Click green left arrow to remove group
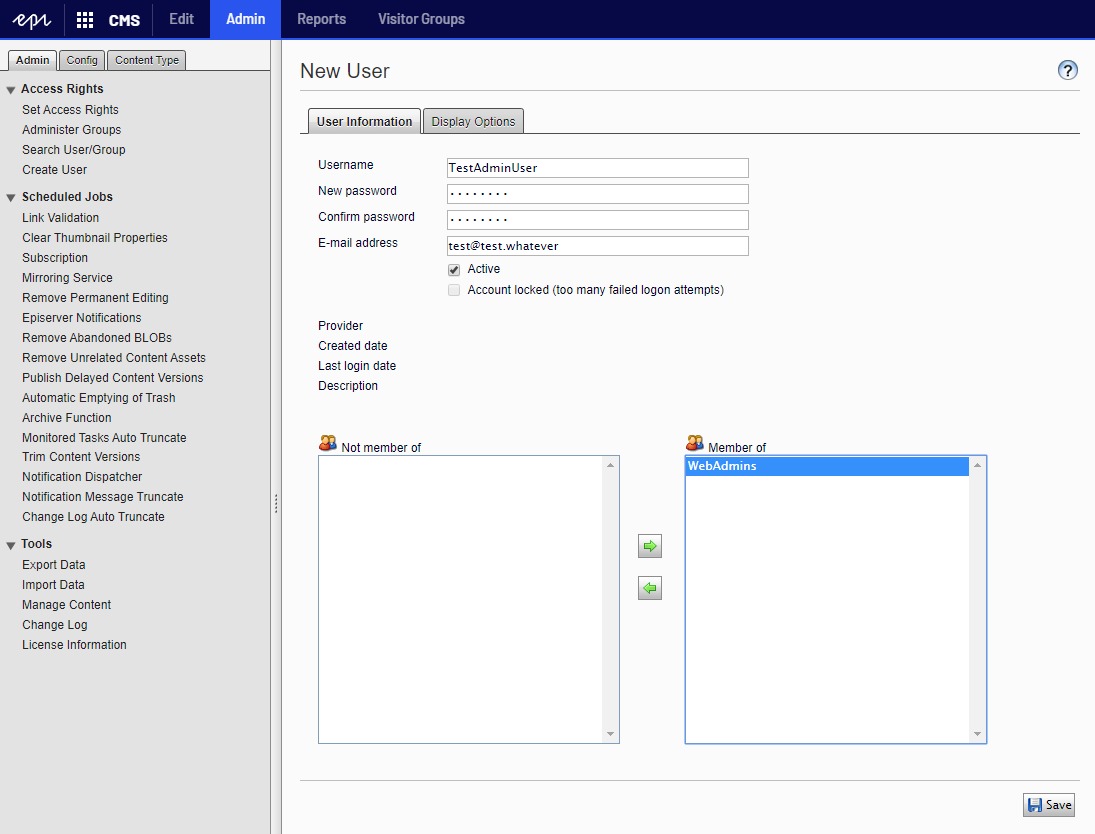Screen dimensions: 1095x834 point(650,589)
